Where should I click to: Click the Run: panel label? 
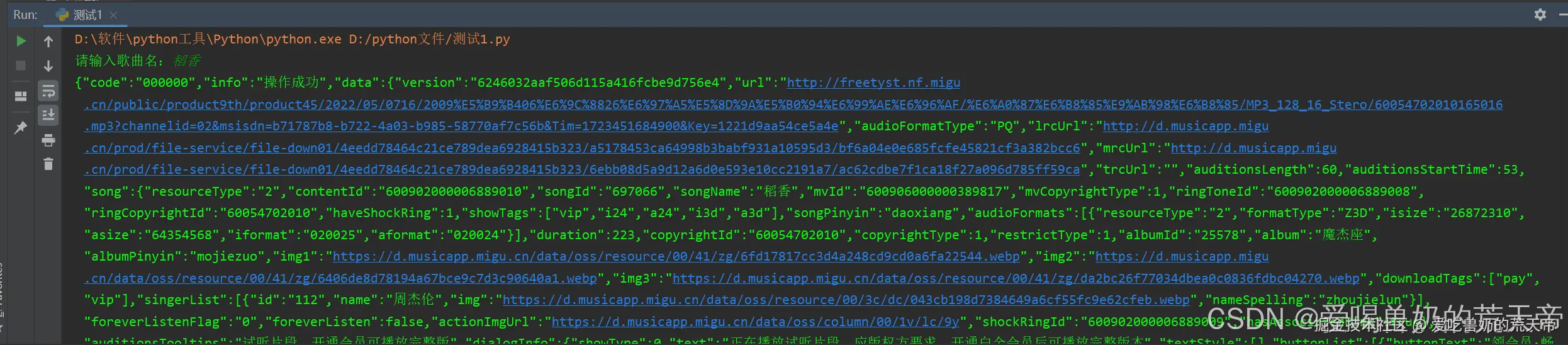point(25,14)
